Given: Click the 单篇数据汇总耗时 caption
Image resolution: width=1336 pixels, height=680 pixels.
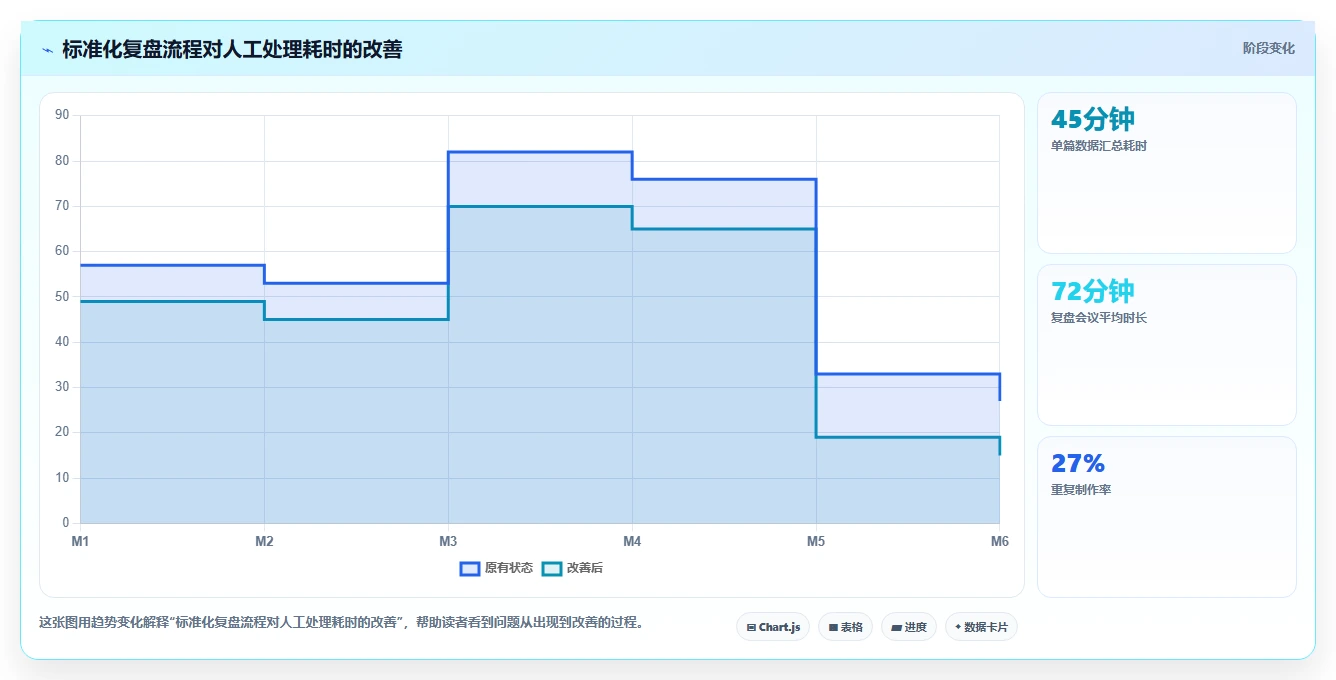Looking at the screenshot, I should pos(1098,146).
